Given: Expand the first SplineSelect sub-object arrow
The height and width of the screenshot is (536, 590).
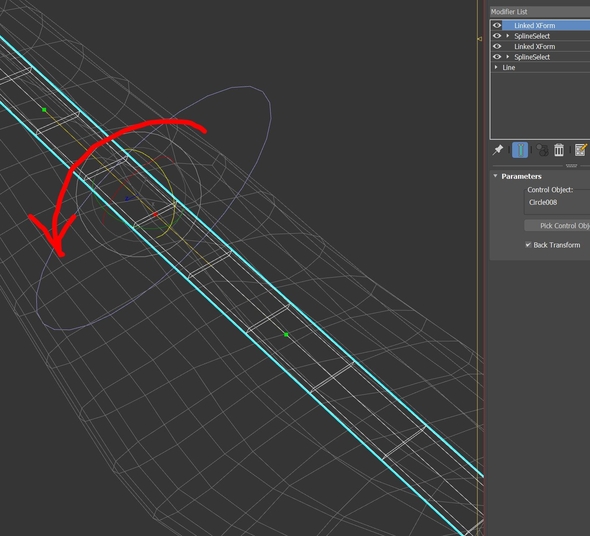Looking at the screenshot, I should tap(508, 36).
